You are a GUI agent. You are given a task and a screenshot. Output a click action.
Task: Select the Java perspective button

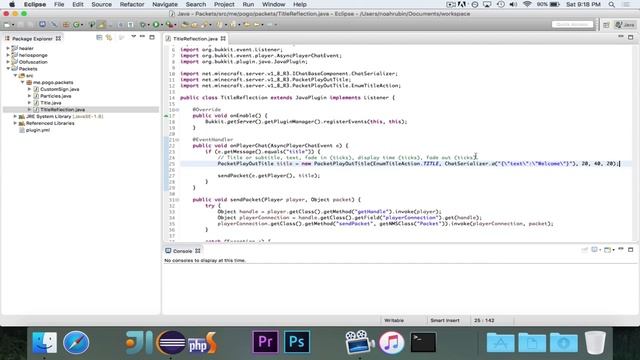coord(624,25)
